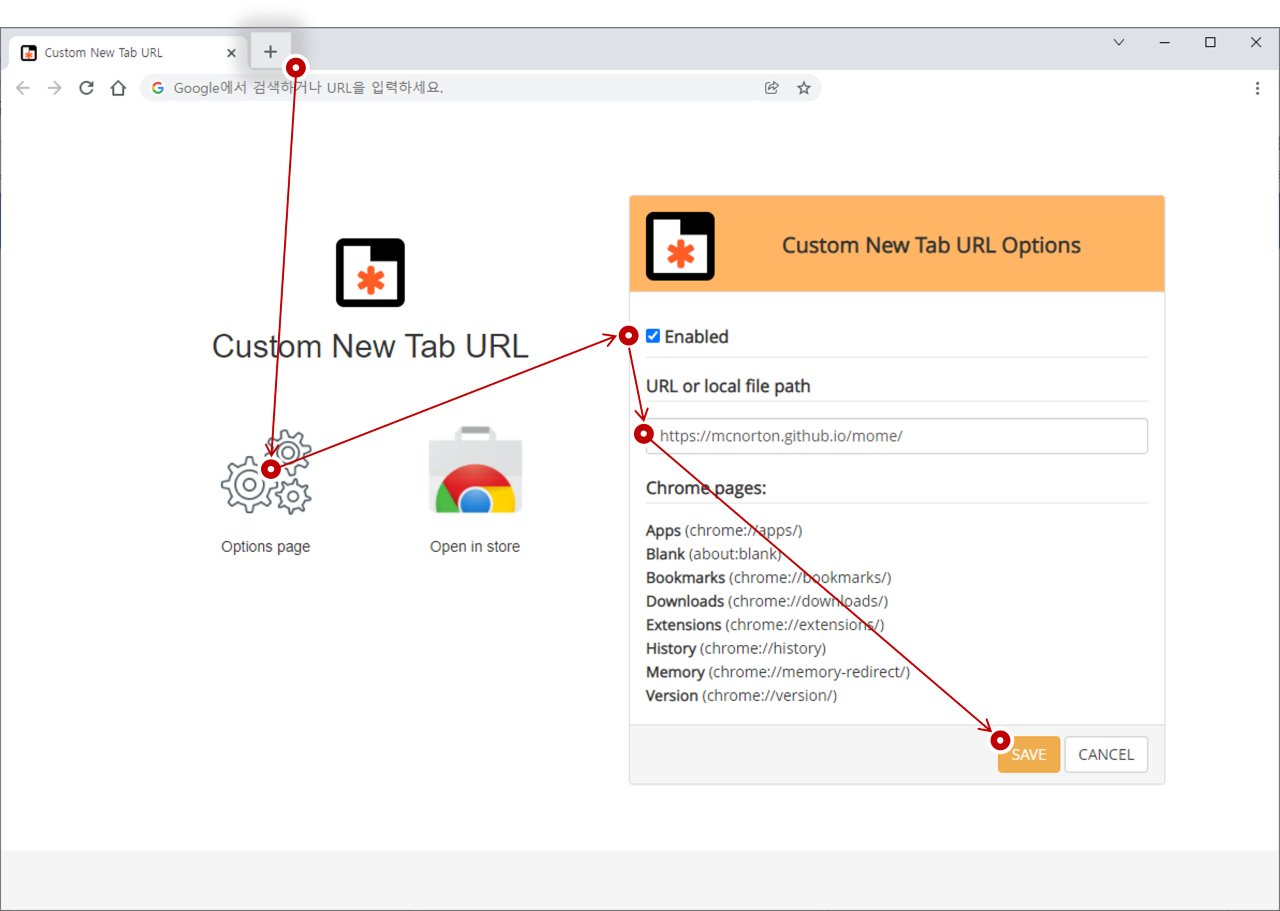The image size is (1280, 911).
Task: Maximize the Chrome window
Action: (x=1211, y=42)
